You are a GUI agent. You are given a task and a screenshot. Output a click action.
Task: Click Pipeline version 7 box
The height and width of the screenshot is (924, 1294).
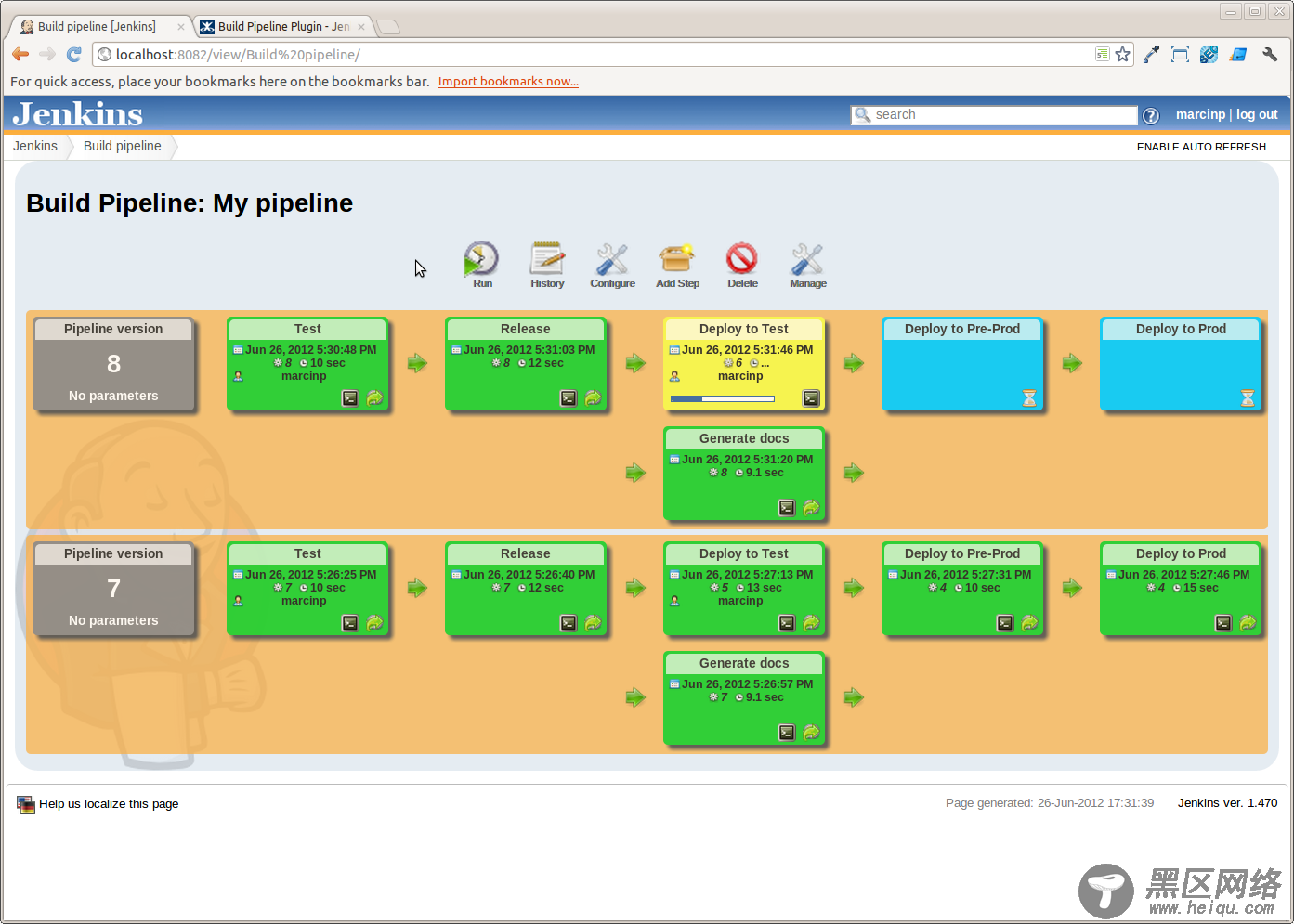tap(113, 589)
